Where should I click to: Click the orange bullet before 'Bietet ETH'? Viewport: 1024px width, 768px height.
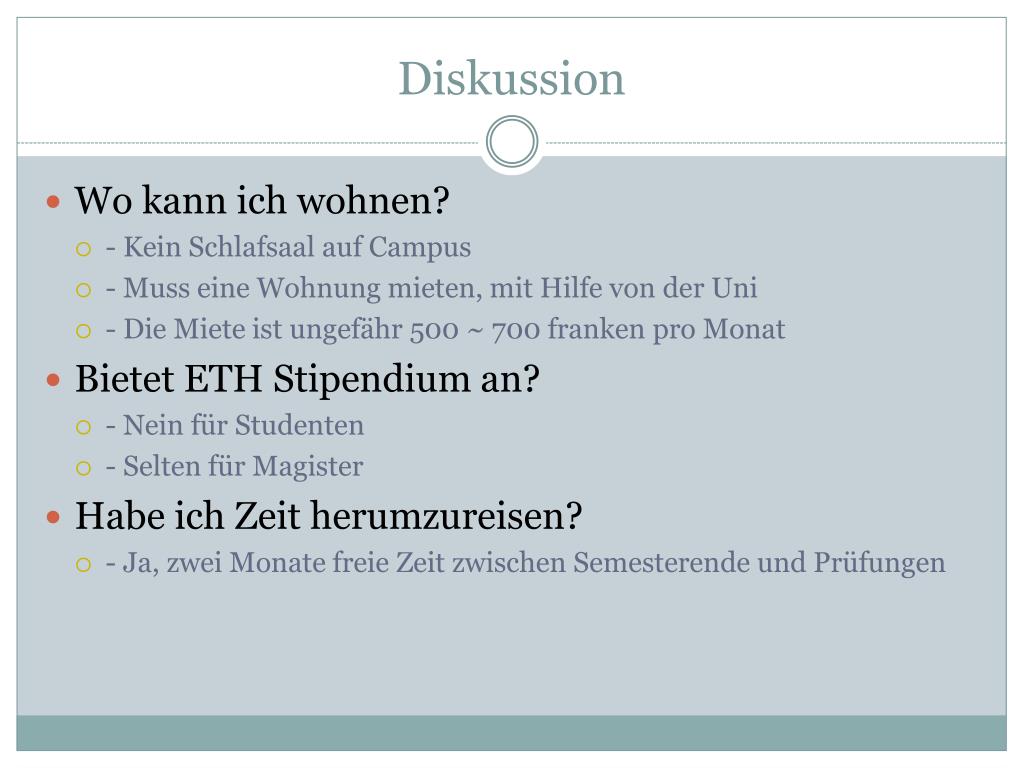coord(54,379)
